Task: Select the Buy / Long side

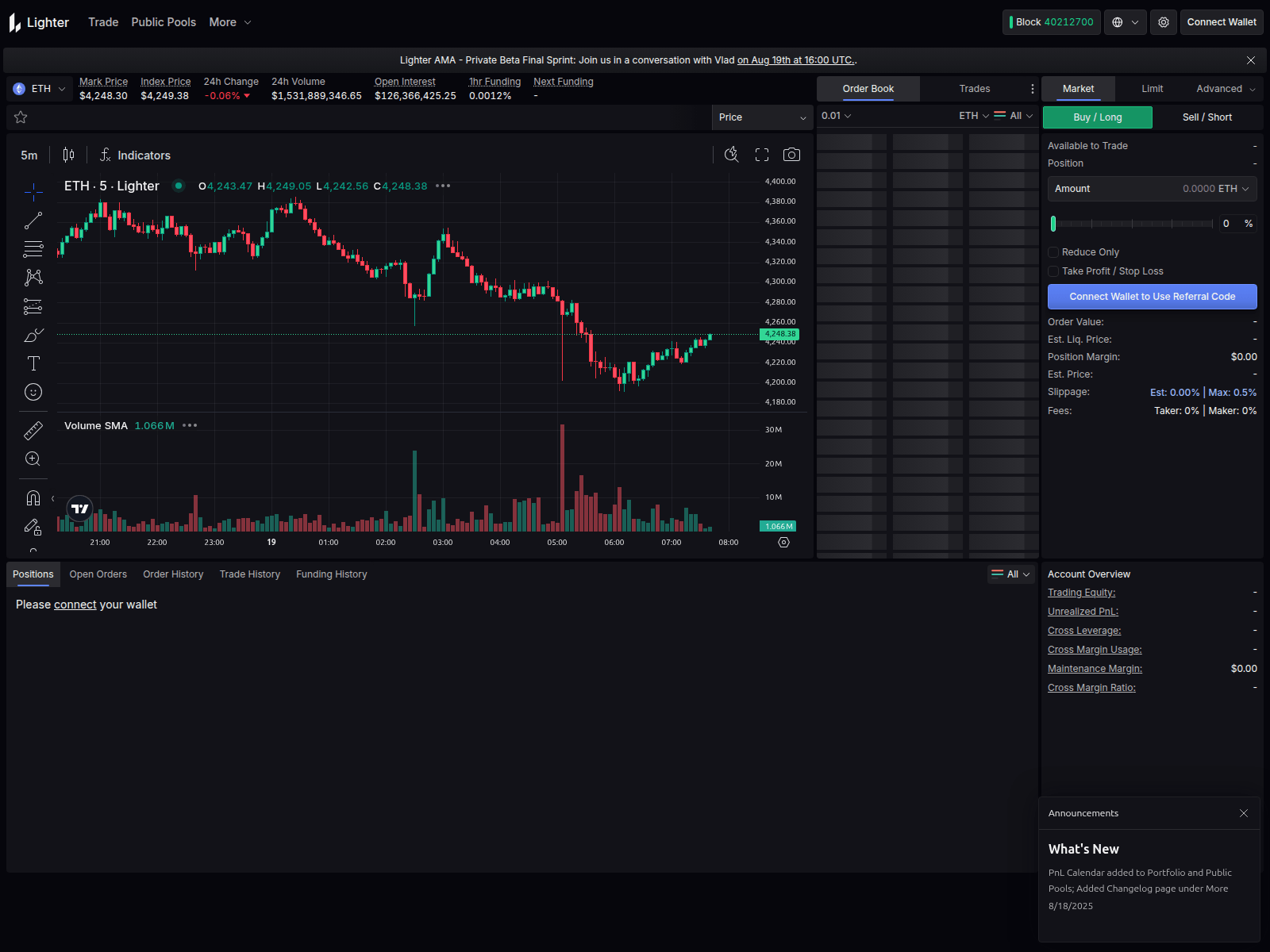Action: 1098,117
